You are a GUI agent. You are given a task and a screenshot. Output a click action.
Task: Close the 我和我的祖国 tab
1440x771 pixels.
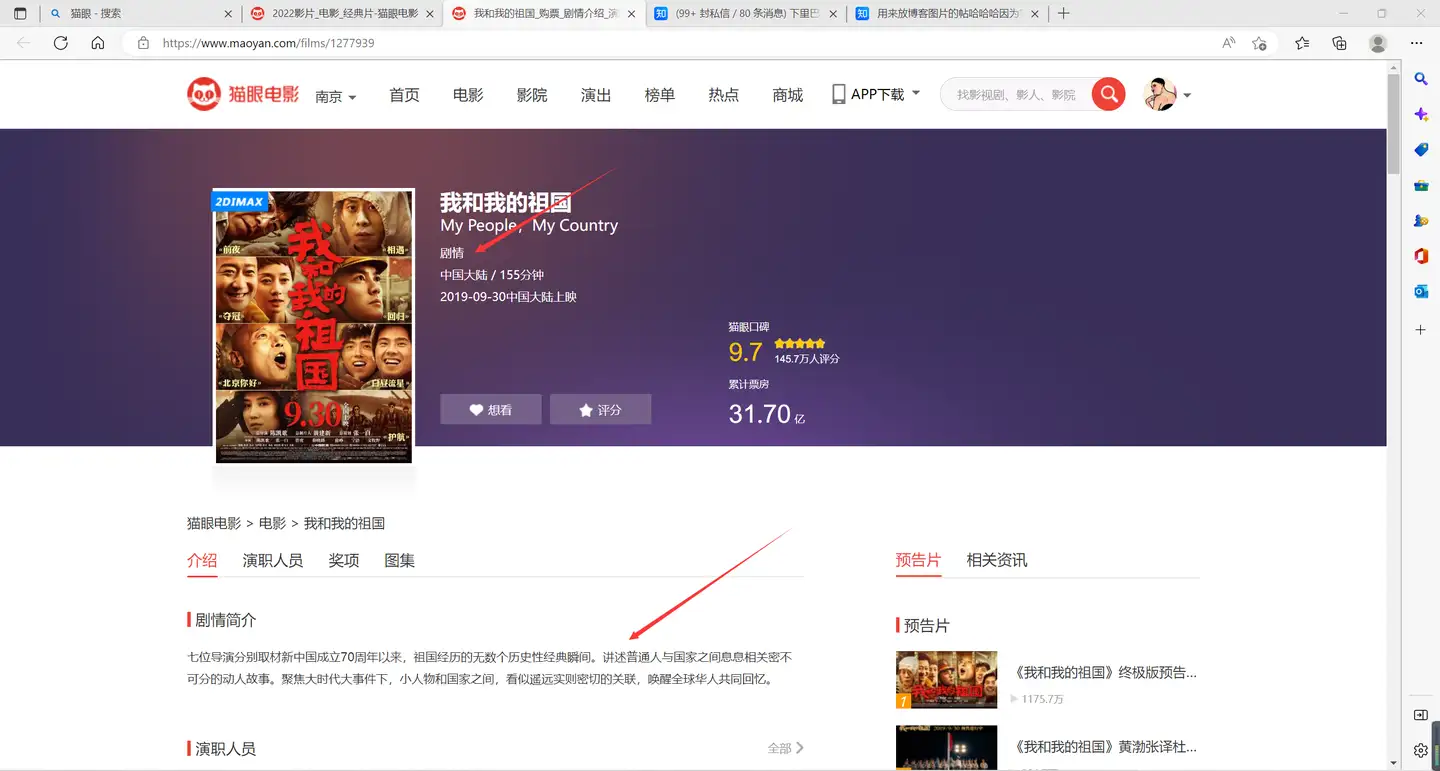[632, 14]
